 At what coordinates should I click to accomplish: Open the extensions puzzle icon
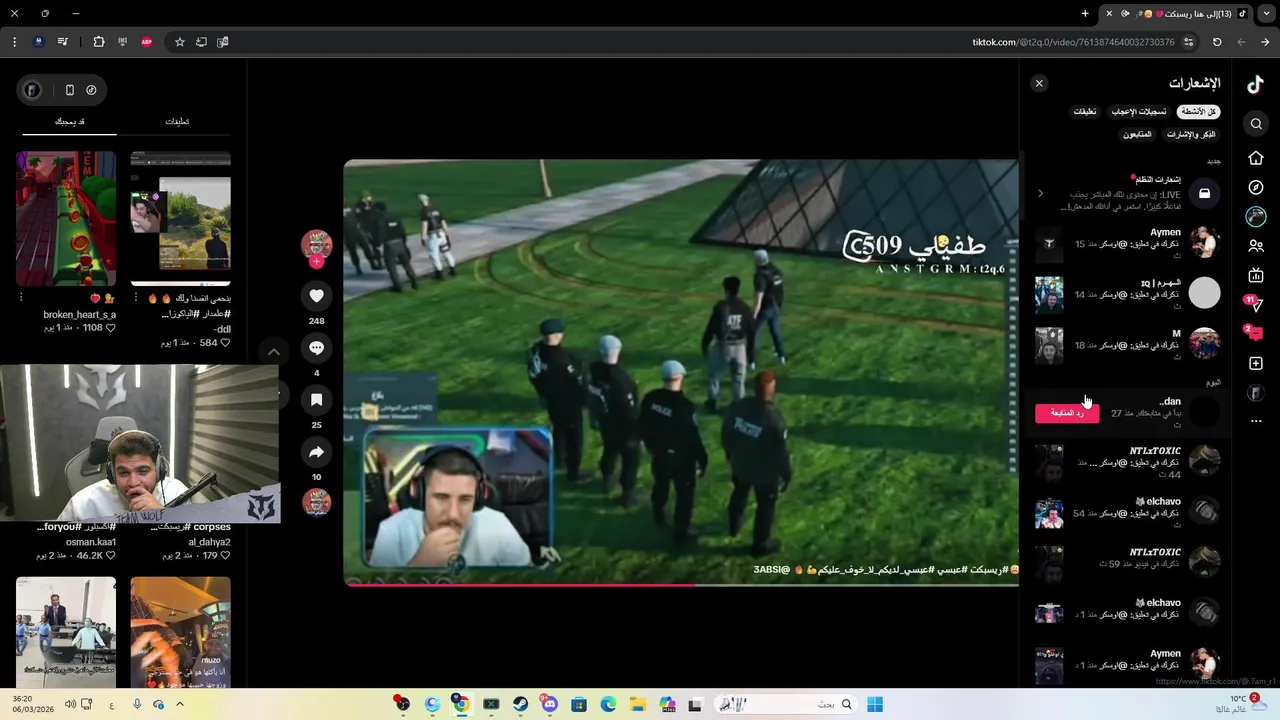coord(99,42)
